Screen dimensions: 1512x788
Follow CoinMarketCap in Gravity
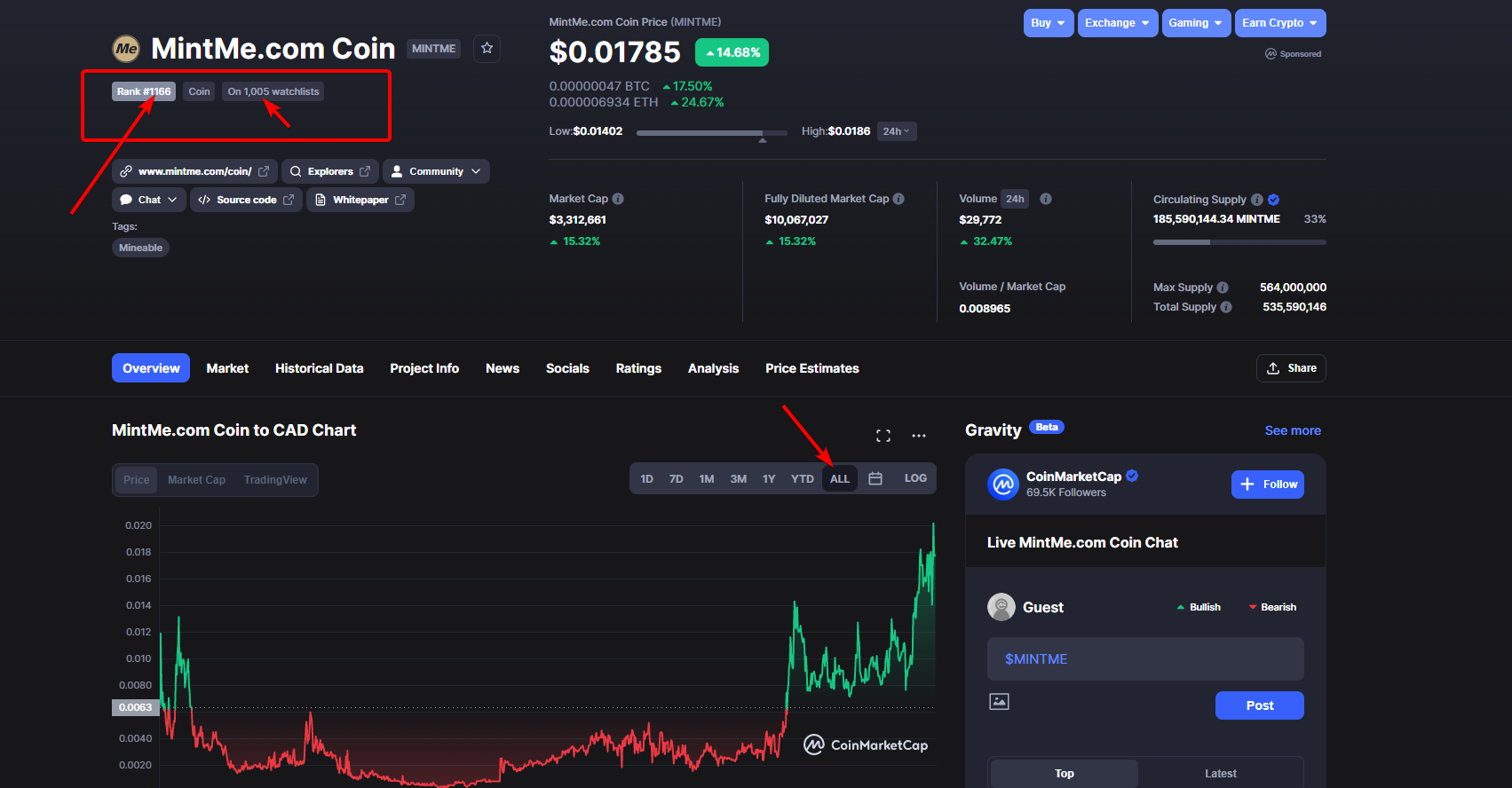click(1268, 485)
